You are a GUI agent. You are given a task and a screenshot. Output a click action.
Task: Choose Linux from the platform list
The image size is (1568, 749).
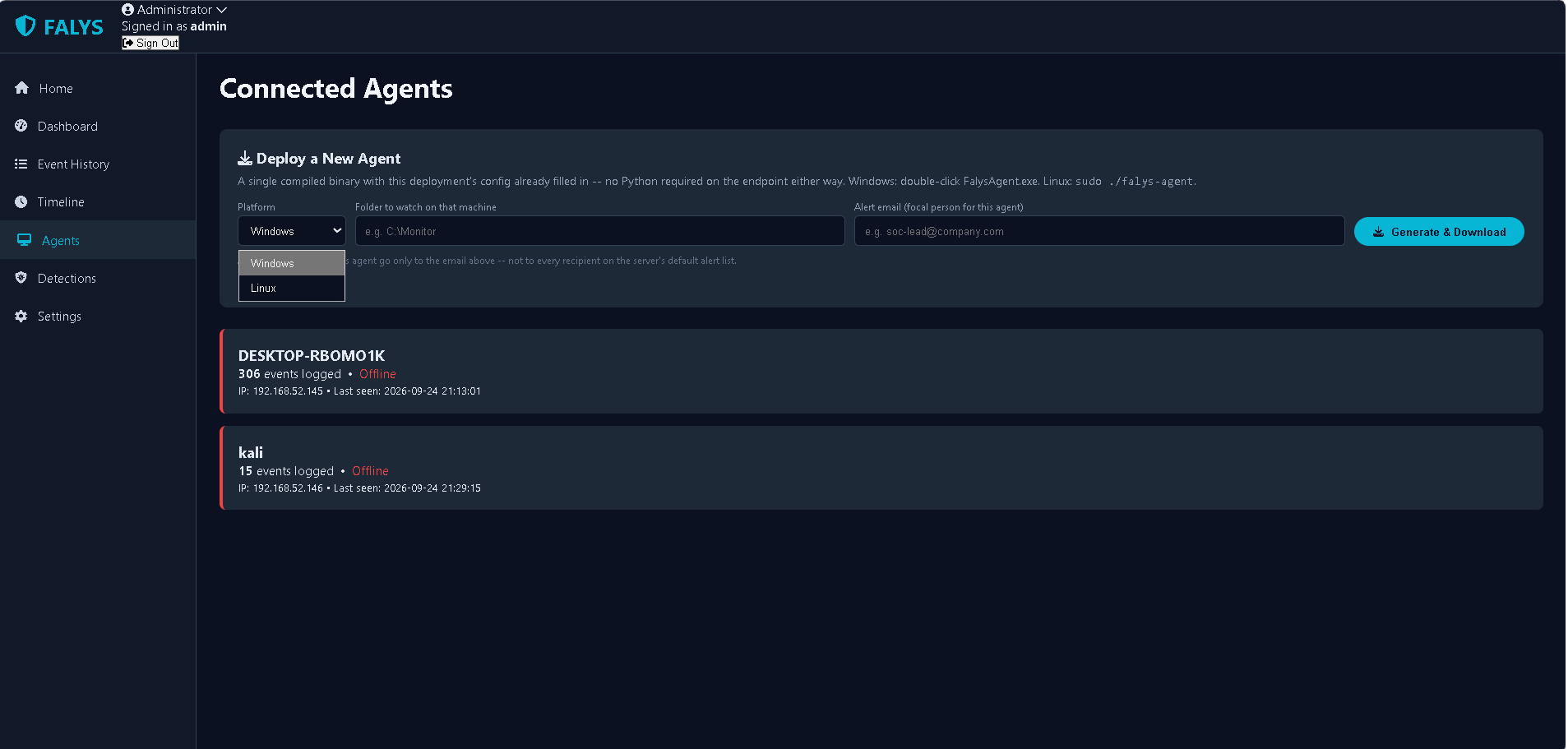pos(292,288)
